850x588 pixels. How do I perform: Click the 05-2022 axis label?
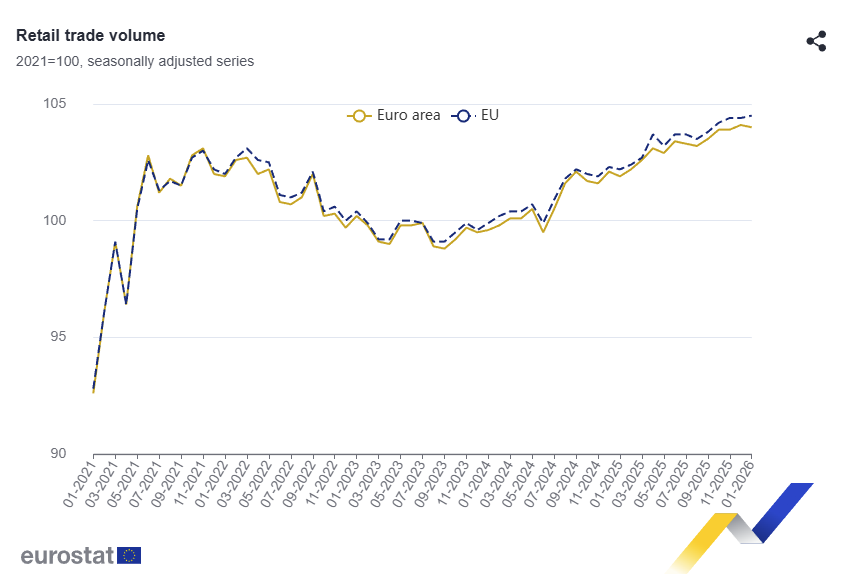click(255, 484)
